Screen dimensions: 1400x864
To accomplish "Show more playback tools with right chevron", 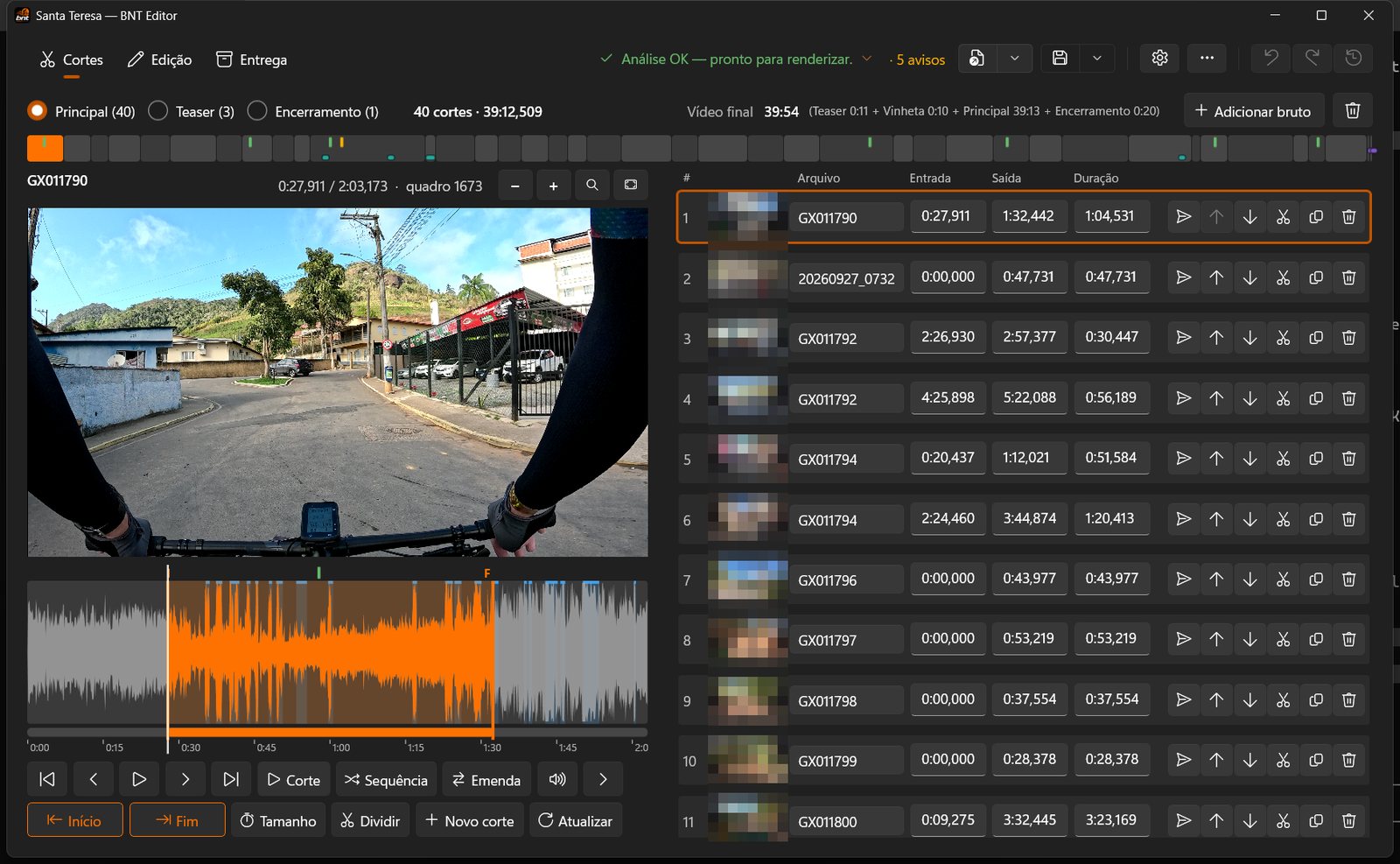I will 603,779.
